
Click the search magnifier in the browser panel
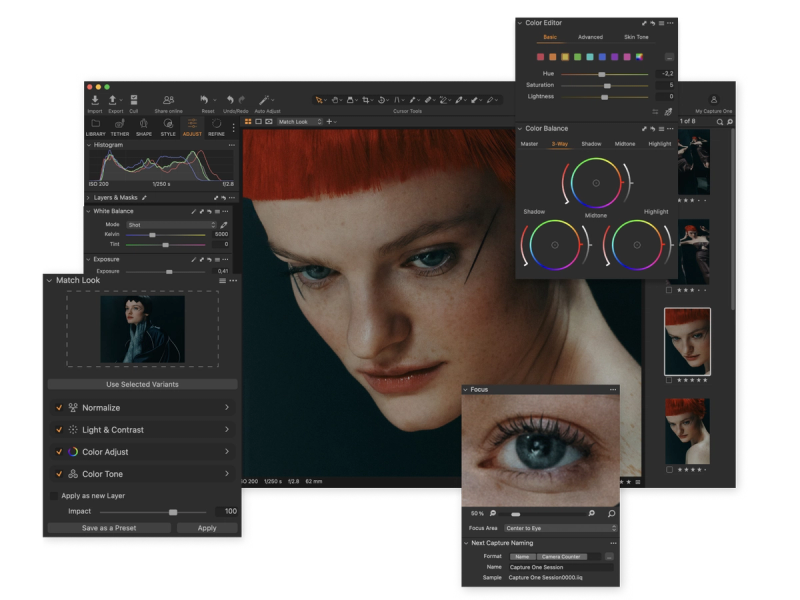tap(719, 122)
